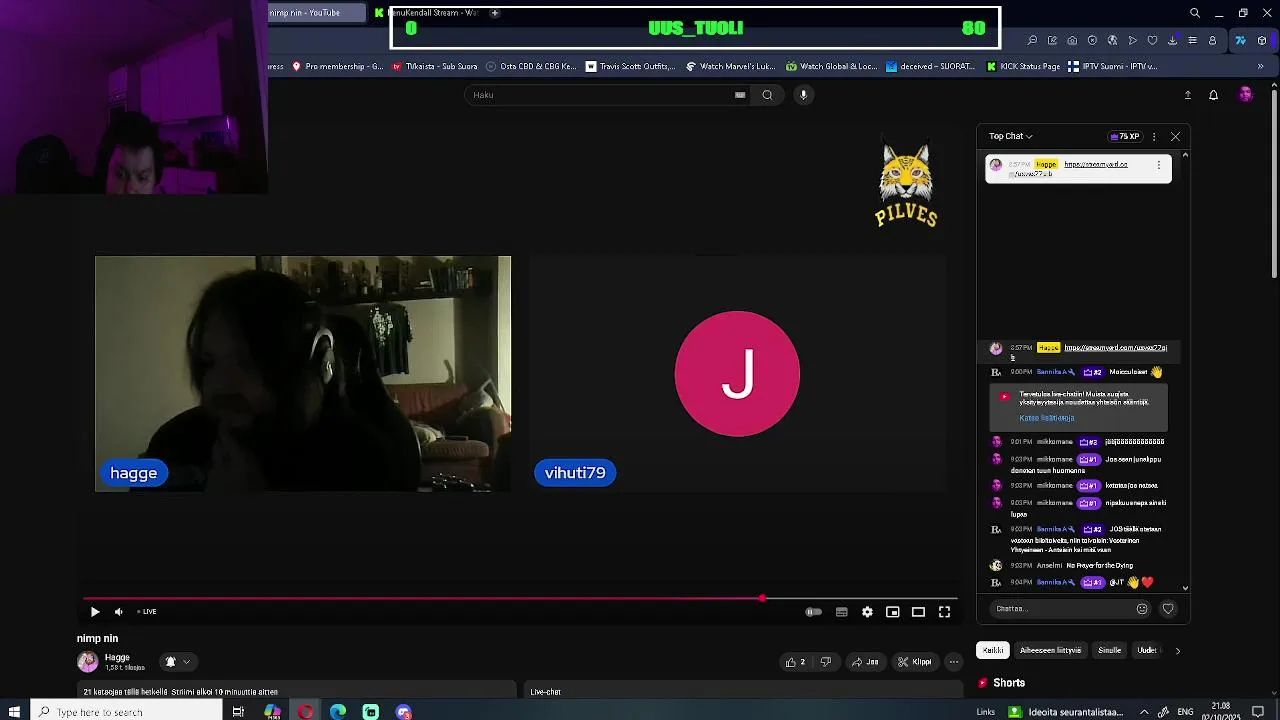Open YouTube create upload icon
1280x720 pixels.
click(1188, 95)
